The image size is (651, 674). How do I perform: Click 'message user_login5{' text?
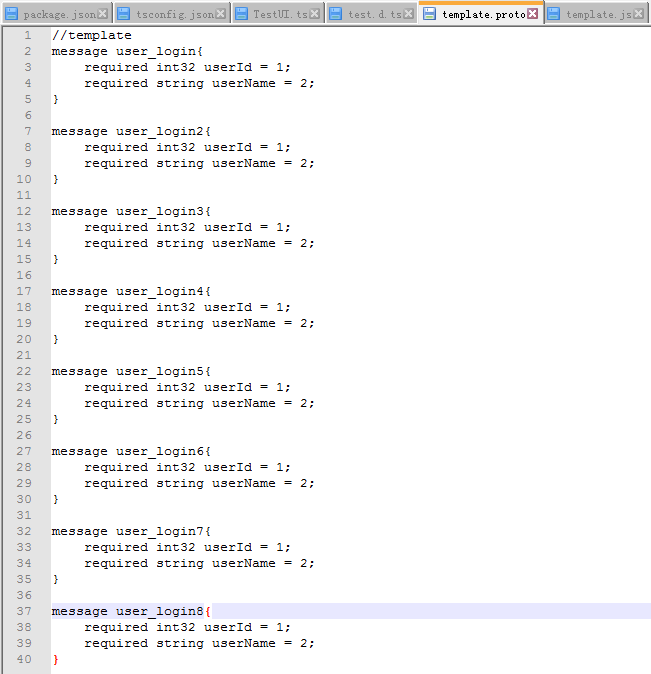[x=131, y=371]
